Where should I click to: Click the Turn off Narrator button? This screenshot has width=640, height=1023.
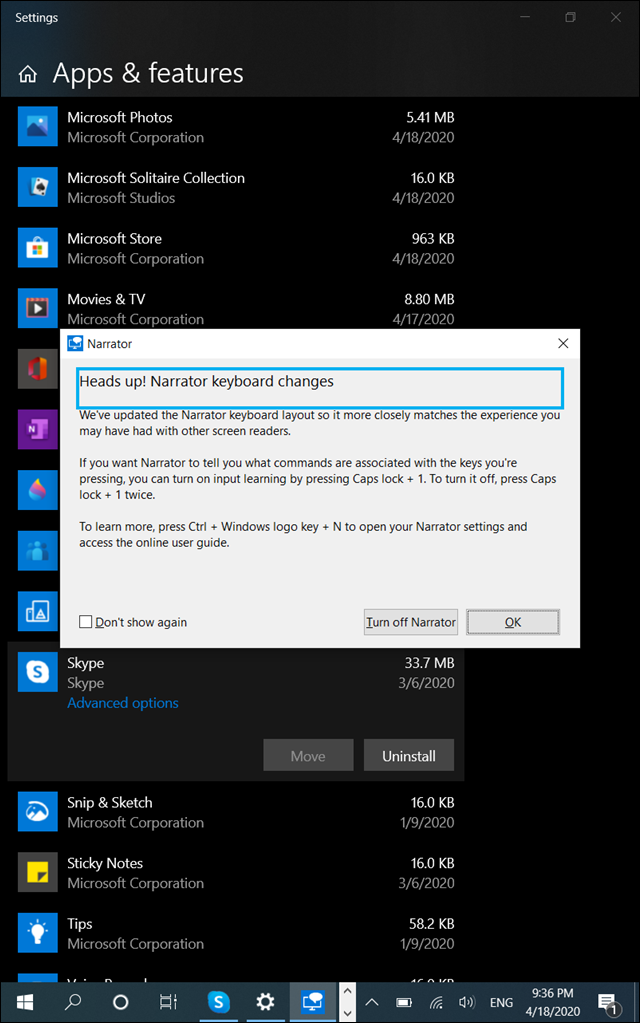[411, 622]
